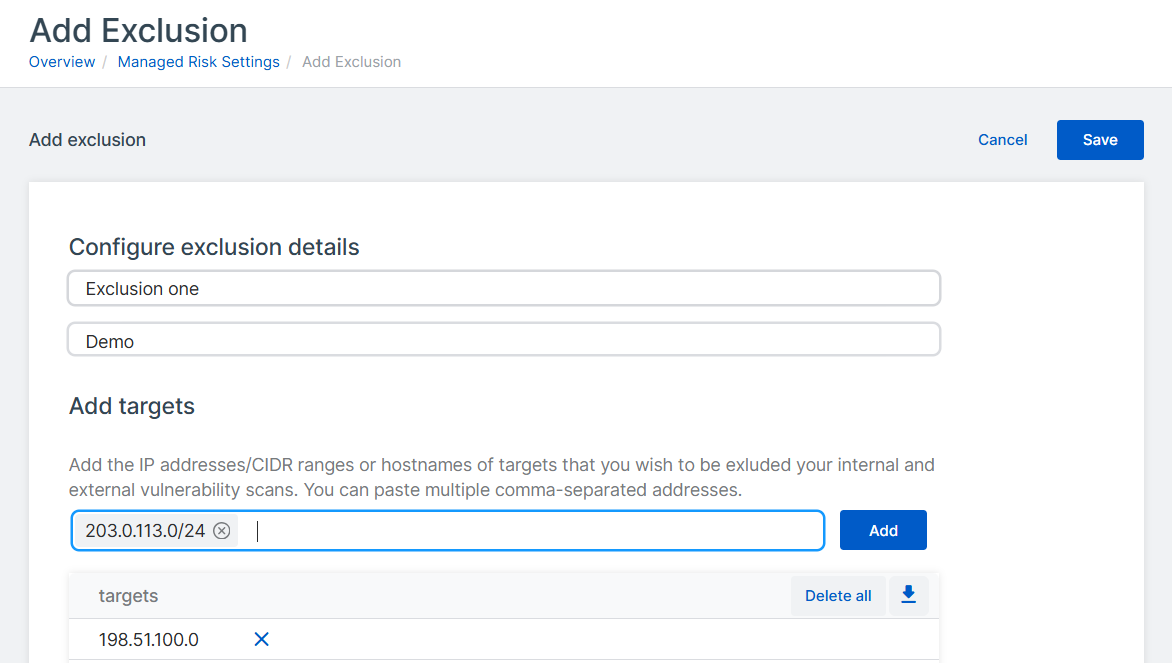Click the circled X inside the address chip
Image resolution: width=1172 pixels, height=663 pixels.
(x=222, y=530)
